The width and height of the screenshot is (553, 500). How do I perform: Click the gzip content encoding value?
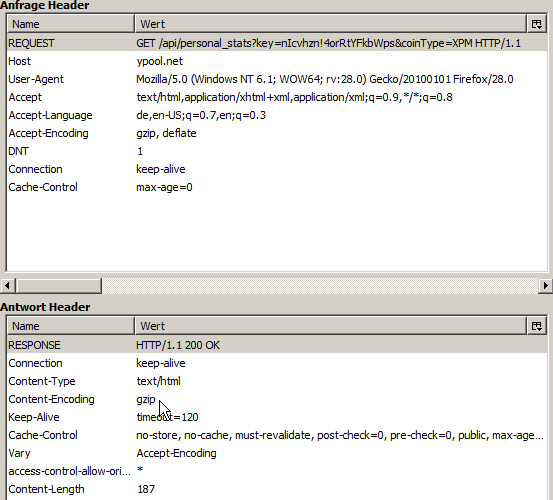[x=146, y=400]
